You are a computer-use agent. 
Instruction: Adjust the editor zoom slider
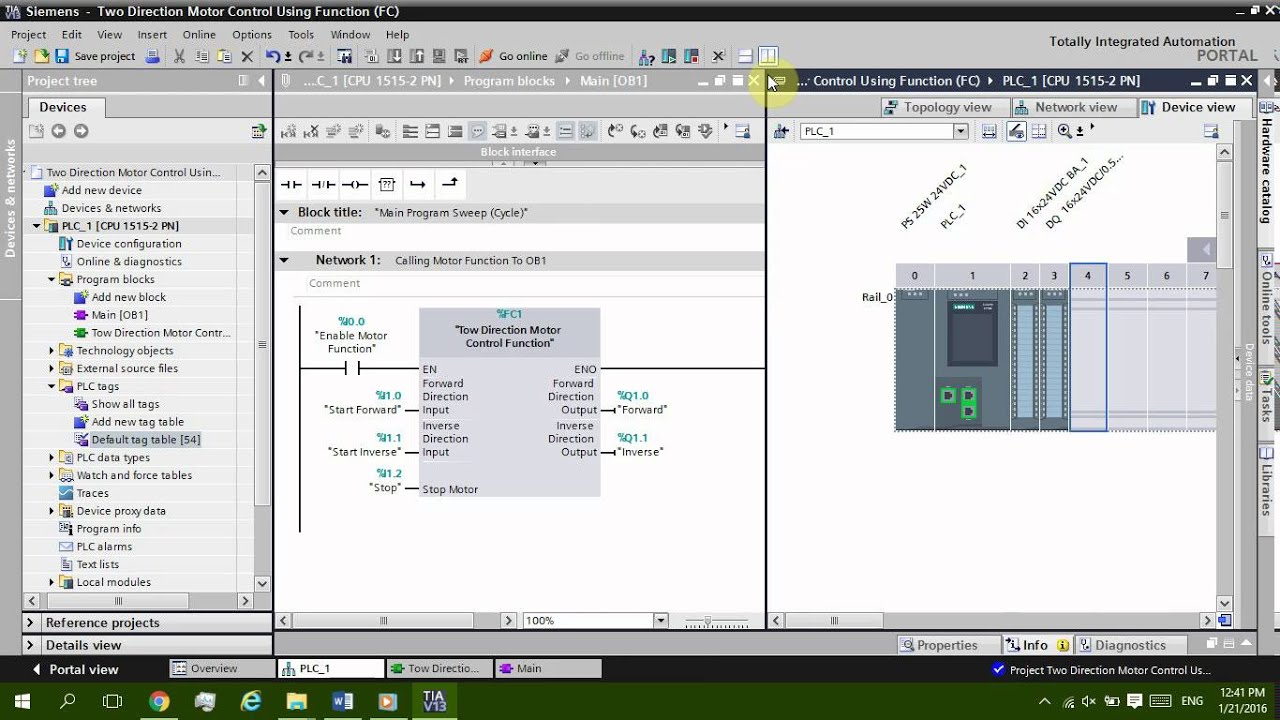[x=708, y=621]
